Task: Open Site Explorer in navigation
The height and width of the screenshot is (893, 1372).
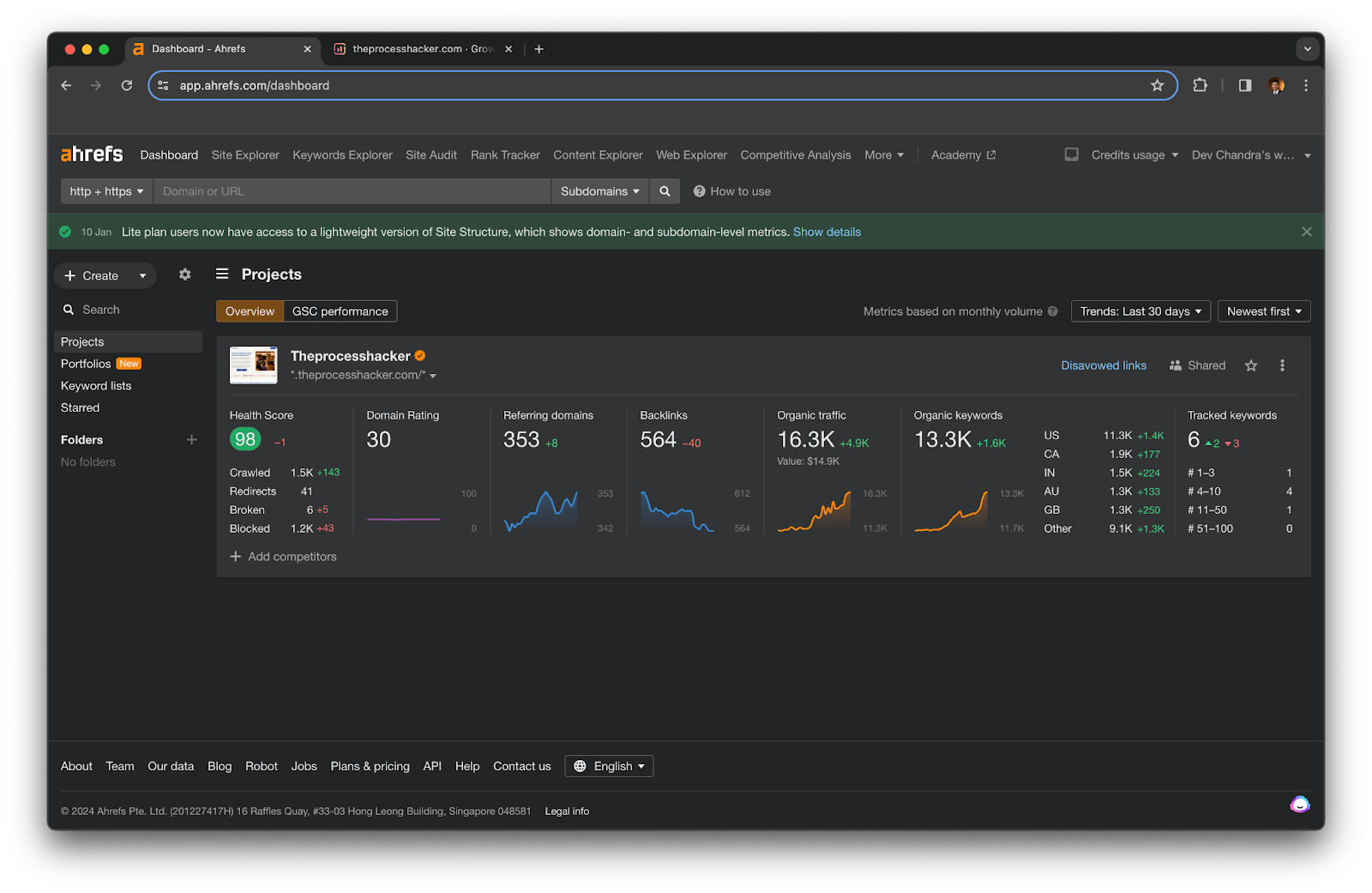Action: 245,155
